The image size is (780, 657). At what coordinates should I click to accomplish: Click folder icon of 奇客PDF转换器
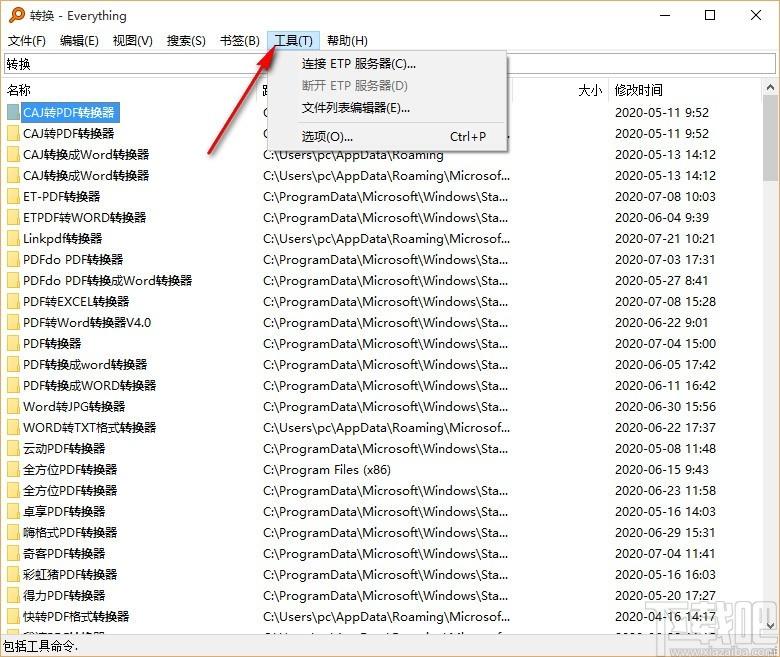pyautogui.click(x=13, y=554)
